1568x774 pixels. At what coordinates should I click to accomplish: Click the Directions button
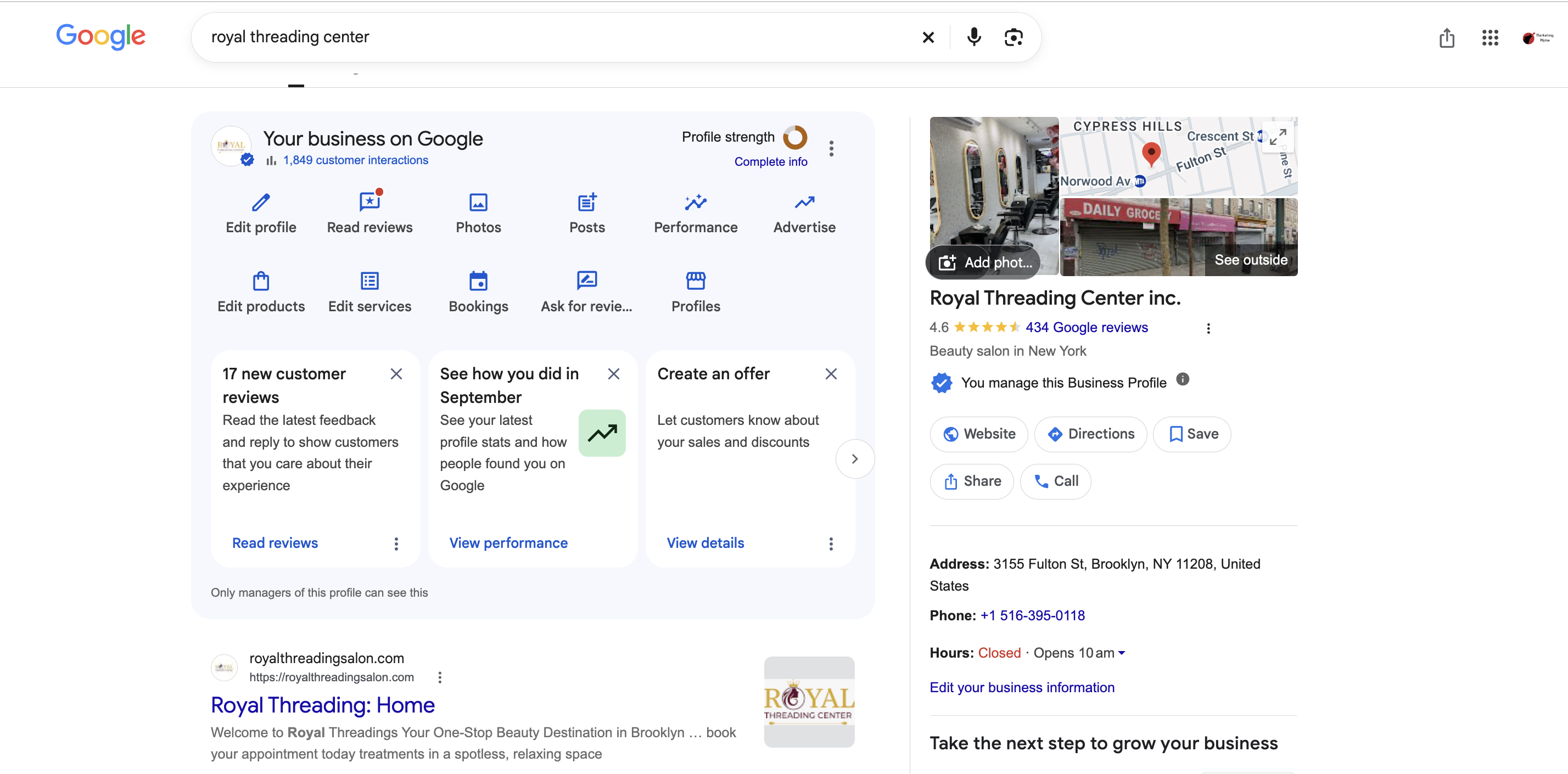[x=1090, y=434]
